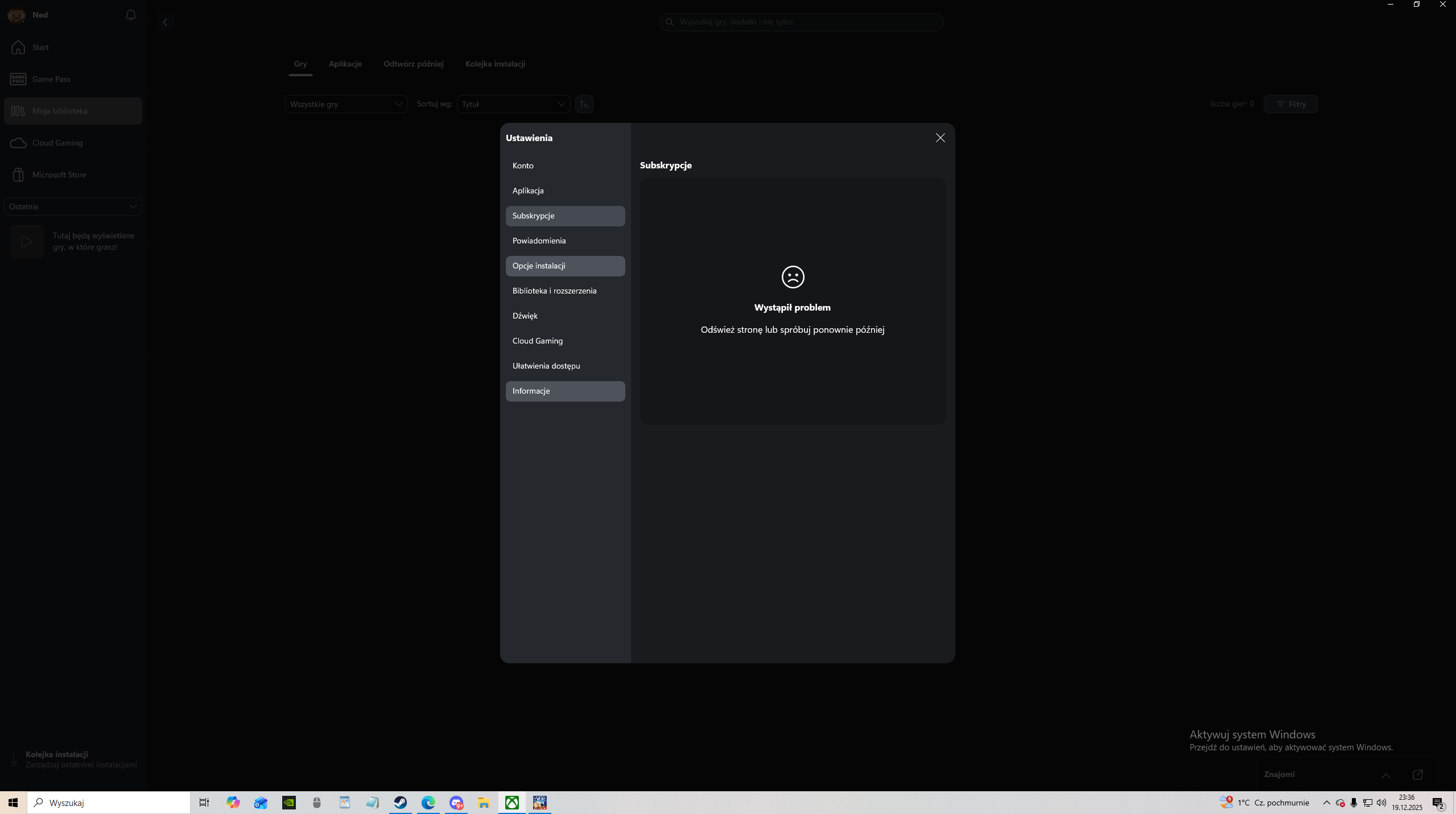1456x814 pixels.
Task: Click the back arrow icon
Action: [x=165, y=22]
